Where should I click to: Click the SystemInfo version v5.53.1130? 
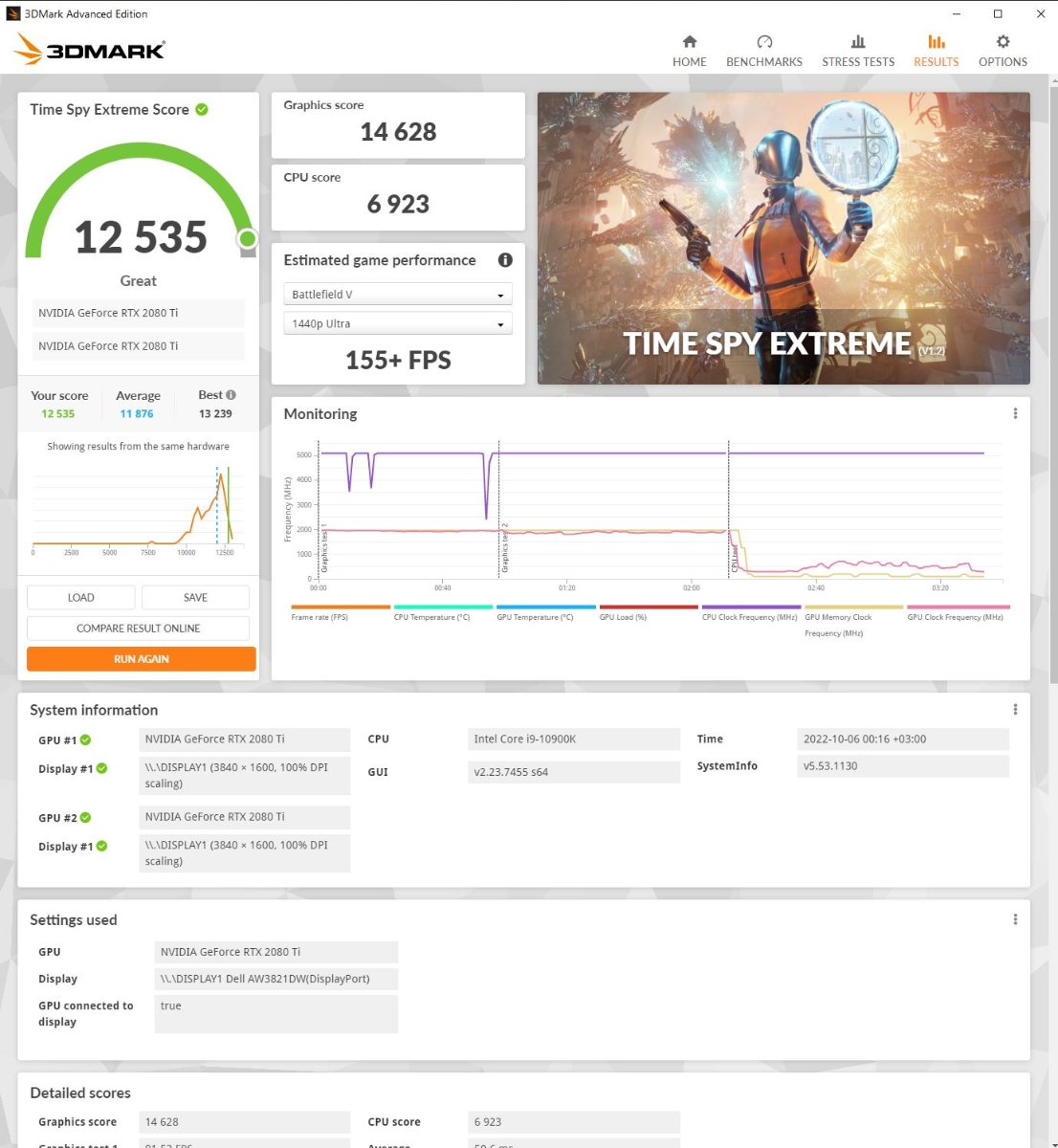pyautogui.click(x=902, y=765)
